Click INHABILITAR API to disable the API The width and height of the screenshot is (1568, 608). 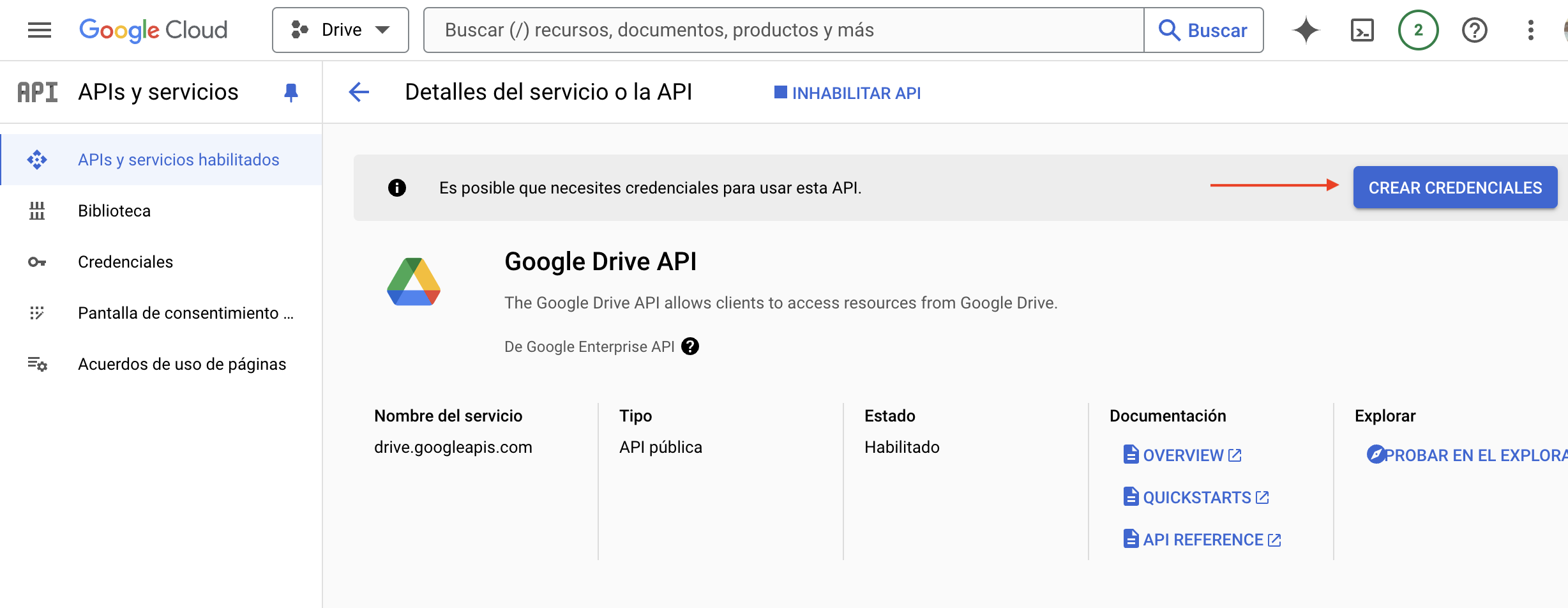pyautogui.click(x=848, y=93)
